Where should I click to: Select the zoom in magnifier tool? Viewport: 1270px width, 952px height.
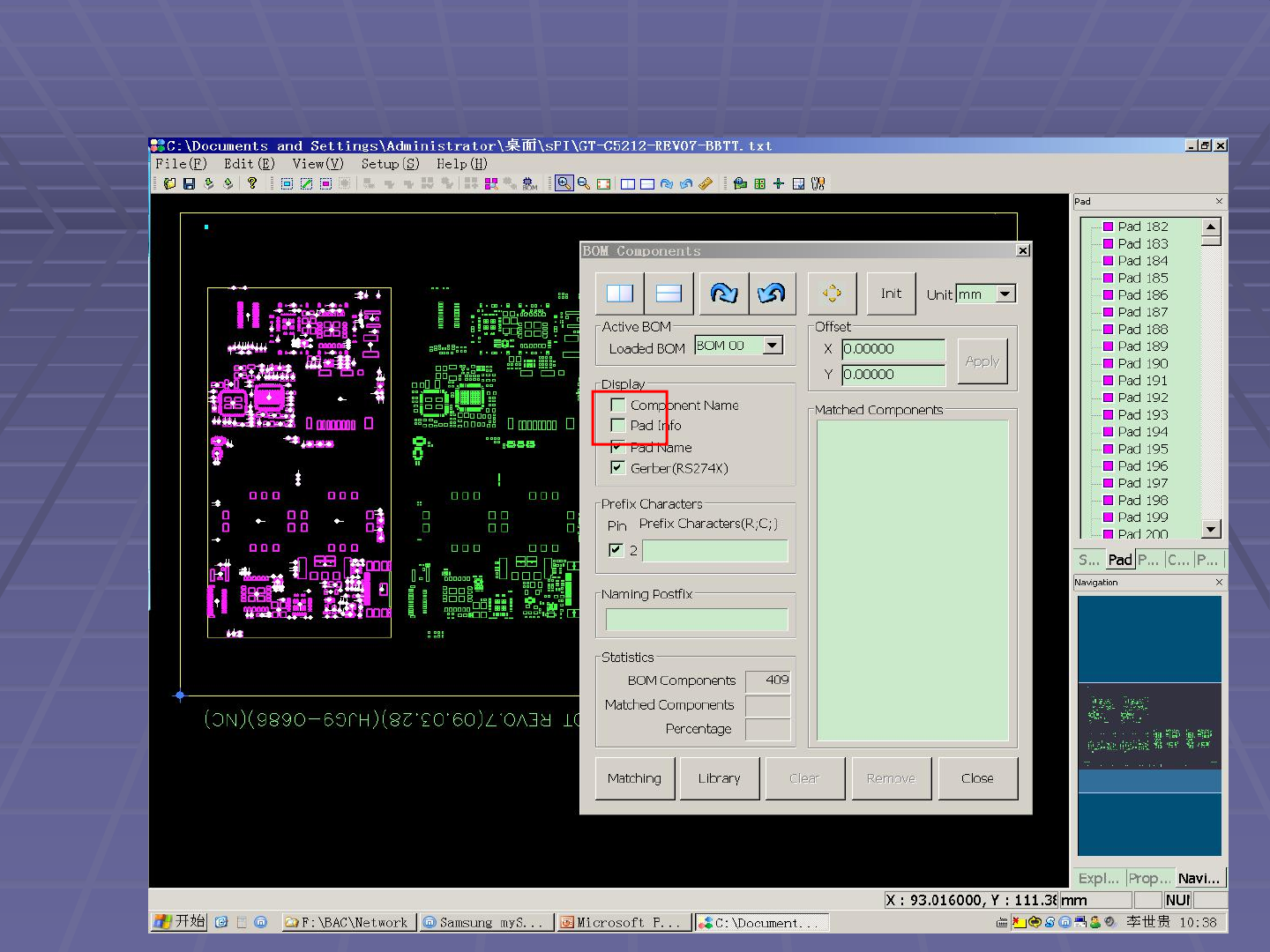564,183
